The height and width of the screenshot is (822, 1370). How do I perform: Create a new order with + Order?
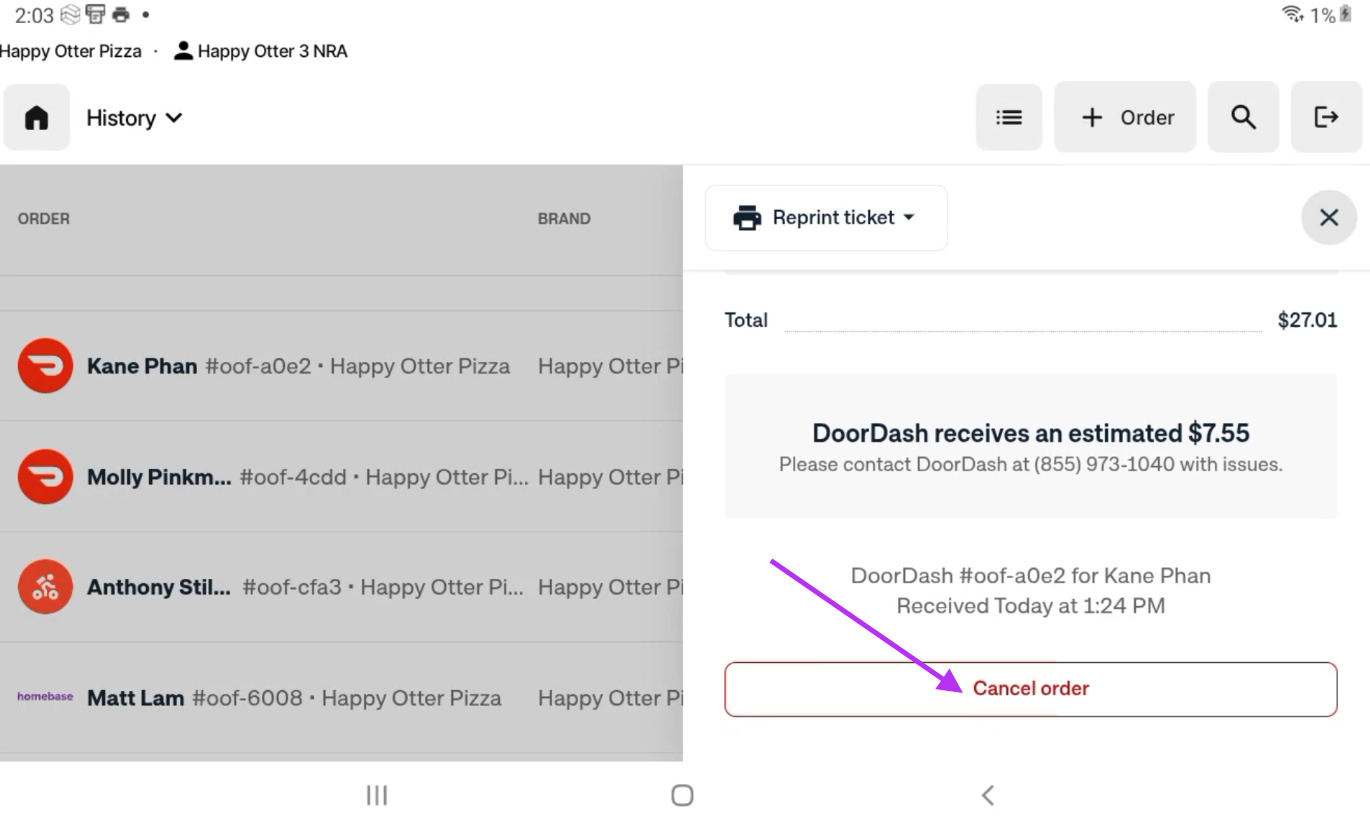pos(1125,118)
